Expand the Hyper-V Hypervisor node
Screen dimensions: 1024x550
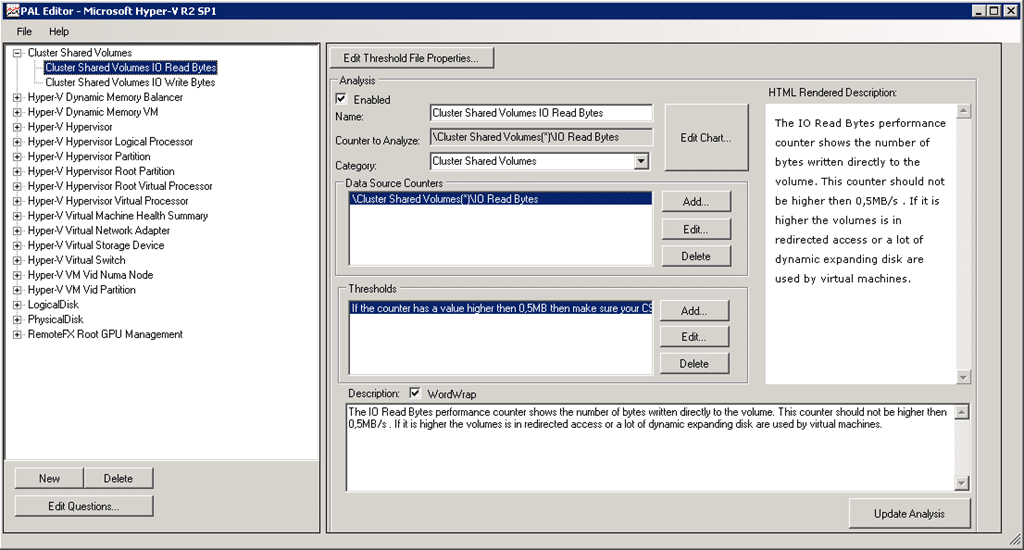[18, 127]
